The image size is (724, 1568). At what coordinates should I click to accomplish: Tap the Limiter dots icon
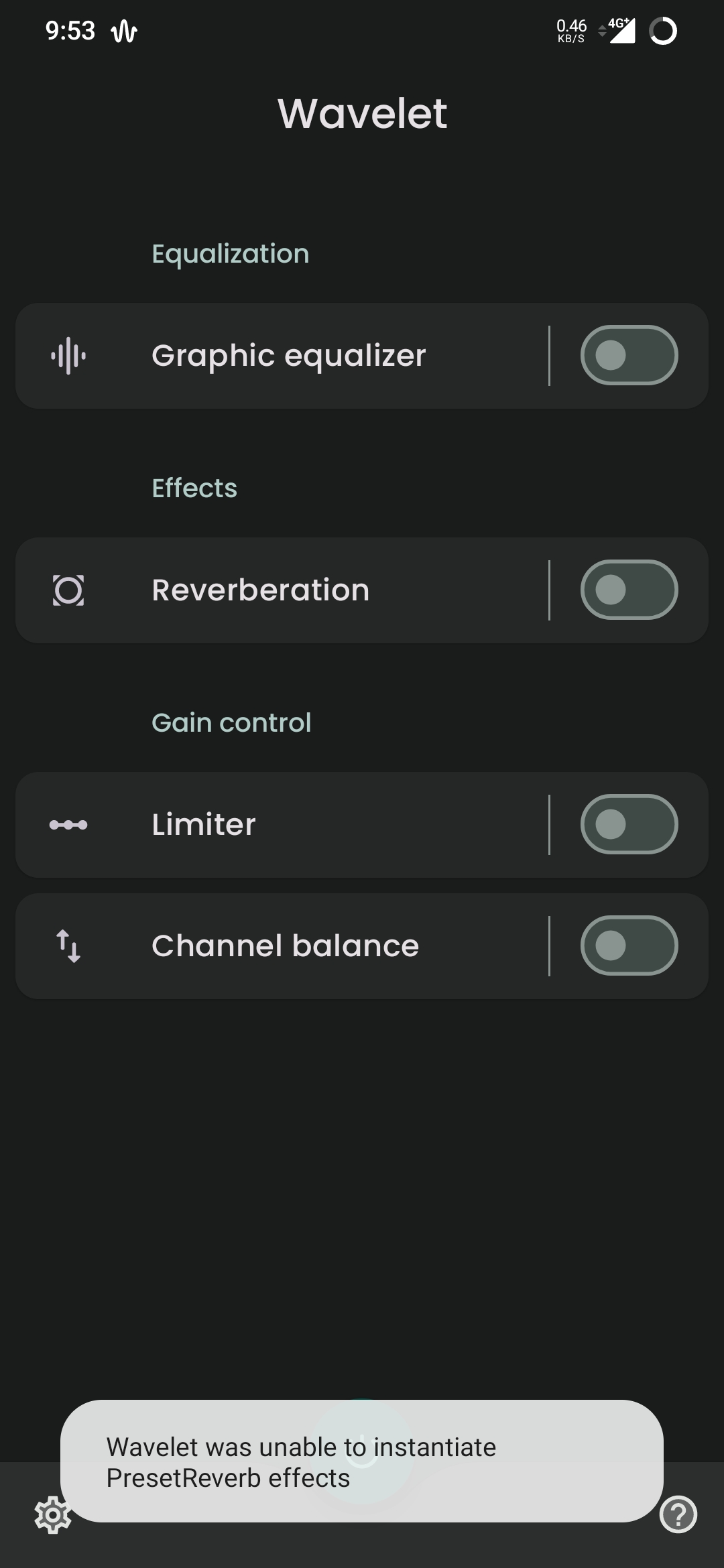[68, 825]
